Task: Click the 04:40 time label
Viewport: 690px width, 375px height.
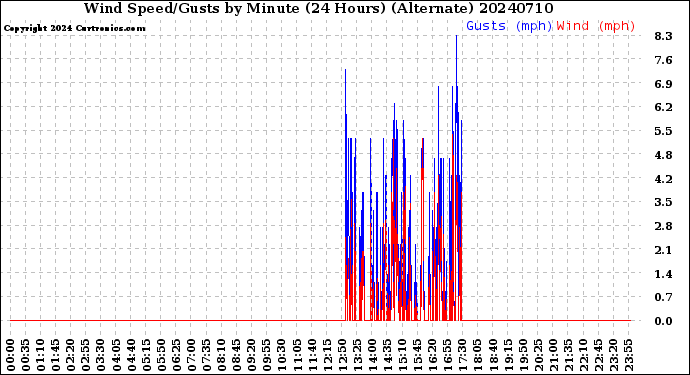Action: pos(131,355)
